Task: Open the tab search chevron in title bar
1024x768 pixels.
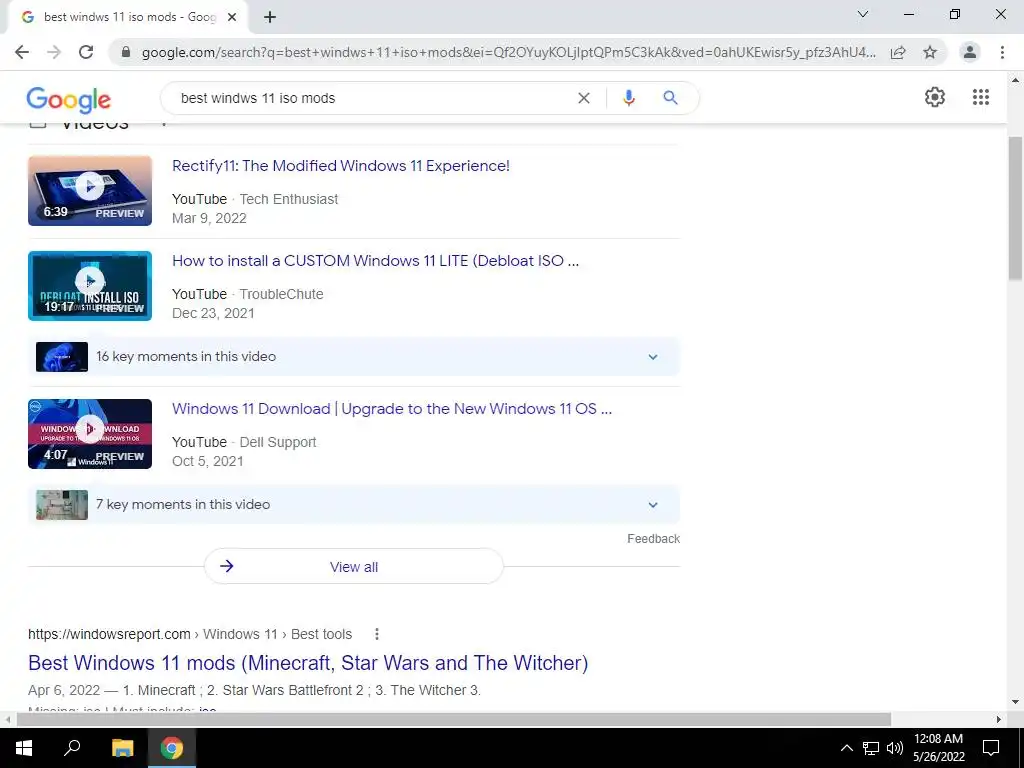Action: pyautogui.click(x=863, y=14)
